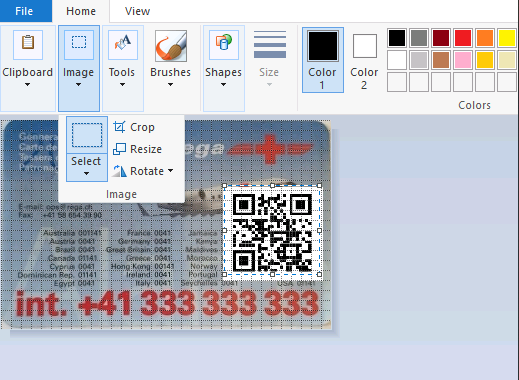Select the Color 2 white swatch button
Viewport: 519px width, 380px height.
pyautogui.click(x=365, y=46)
